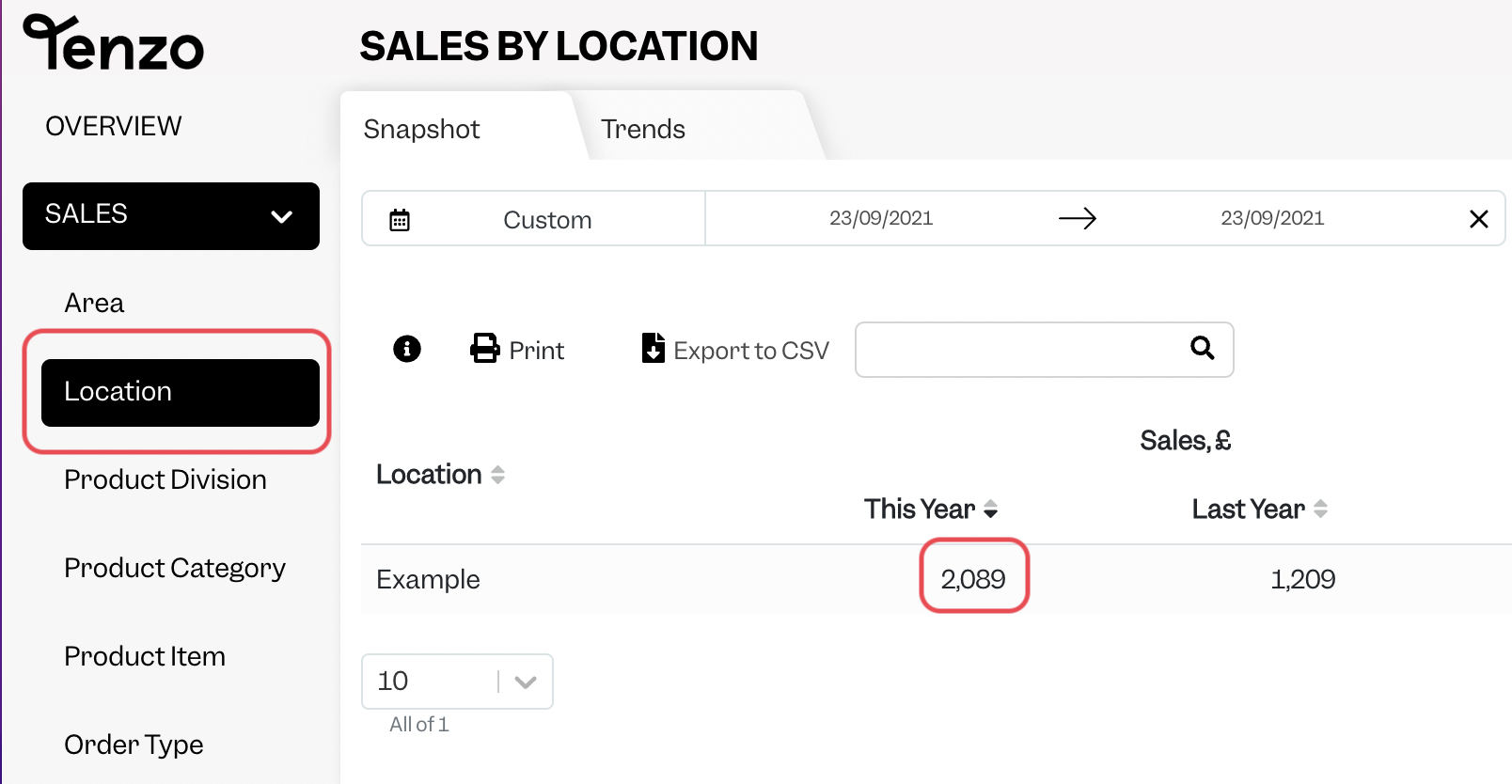Viewport: 1512px width, 784px height.
Task: Click the arrow between the two dates
Action: pos(1078,218)
